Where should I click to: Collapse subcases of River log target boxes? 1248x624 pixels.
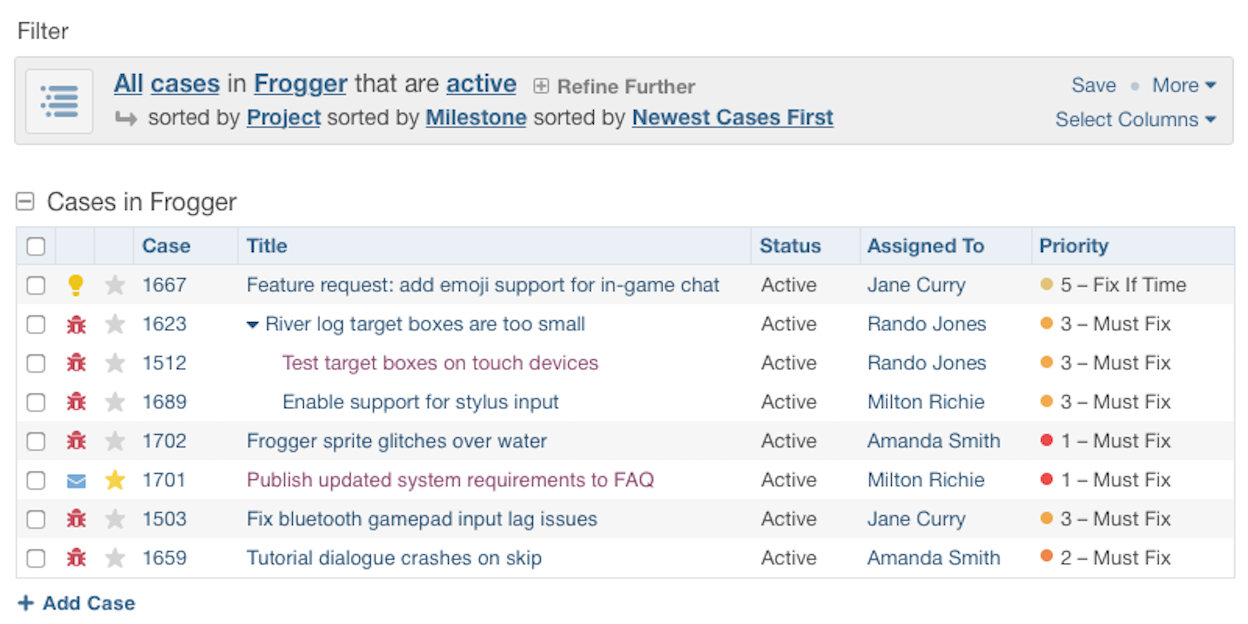(253, 324)
